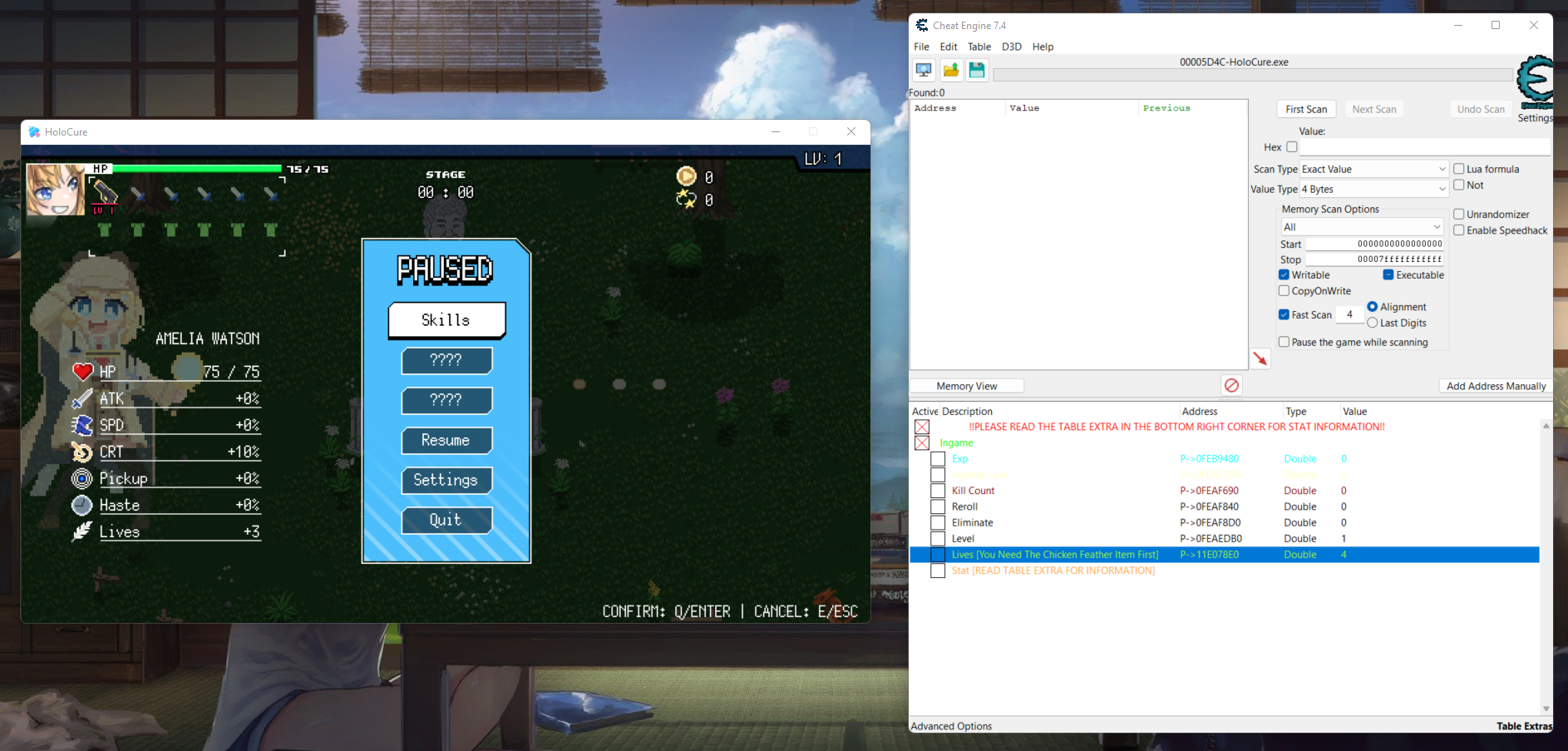This screenshot has width=1568, height=751.
Task: Activate the Reroll entry checkbox
Action: [x=938, y=506]
